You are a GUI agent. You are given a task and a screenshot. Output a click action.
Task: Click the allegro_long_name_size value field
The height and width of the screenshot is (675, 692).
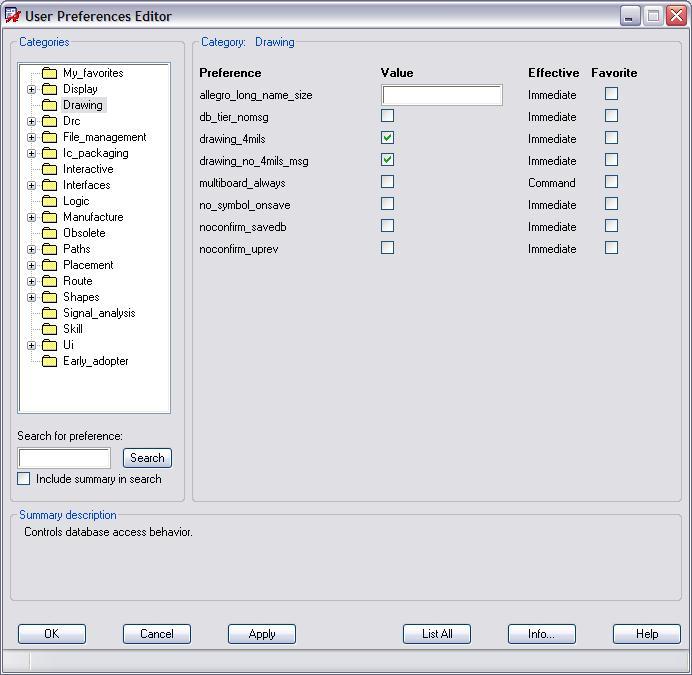tap(442, 95)
